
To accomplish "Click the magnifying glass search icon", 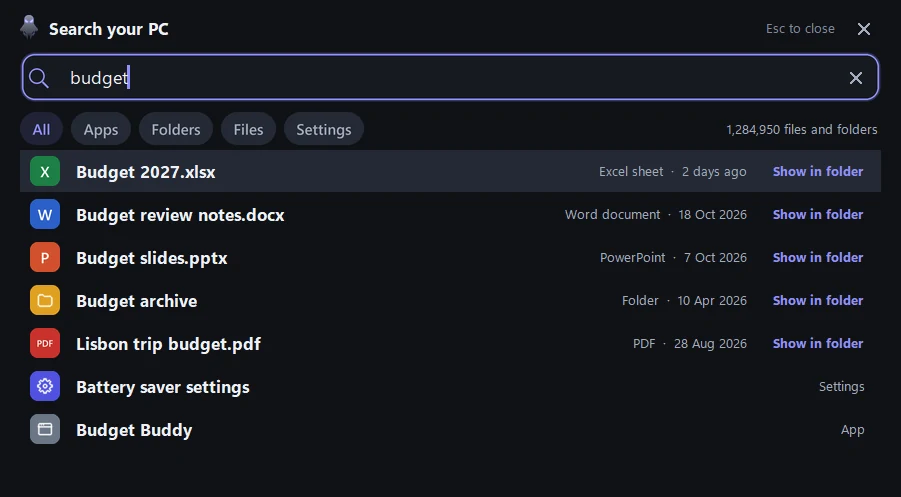I will click(38, 78).
